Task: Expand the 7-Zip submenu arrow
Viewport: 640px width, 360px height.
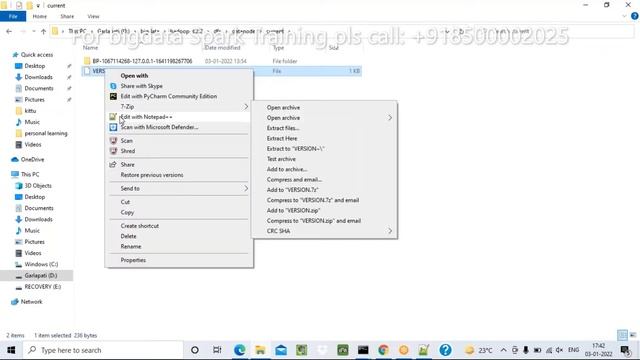Action: click(x=246, y=107)
